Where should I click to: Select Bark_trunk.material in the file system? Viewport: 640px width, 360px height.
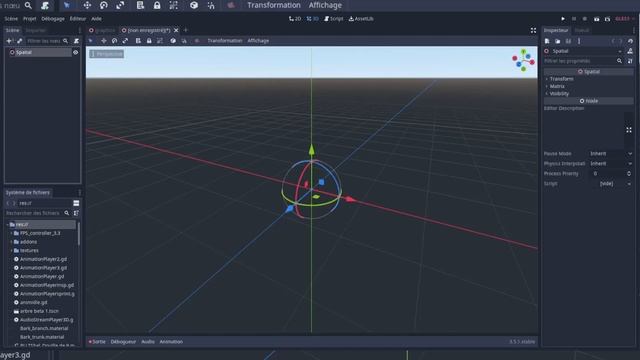(x=42, y=337)
